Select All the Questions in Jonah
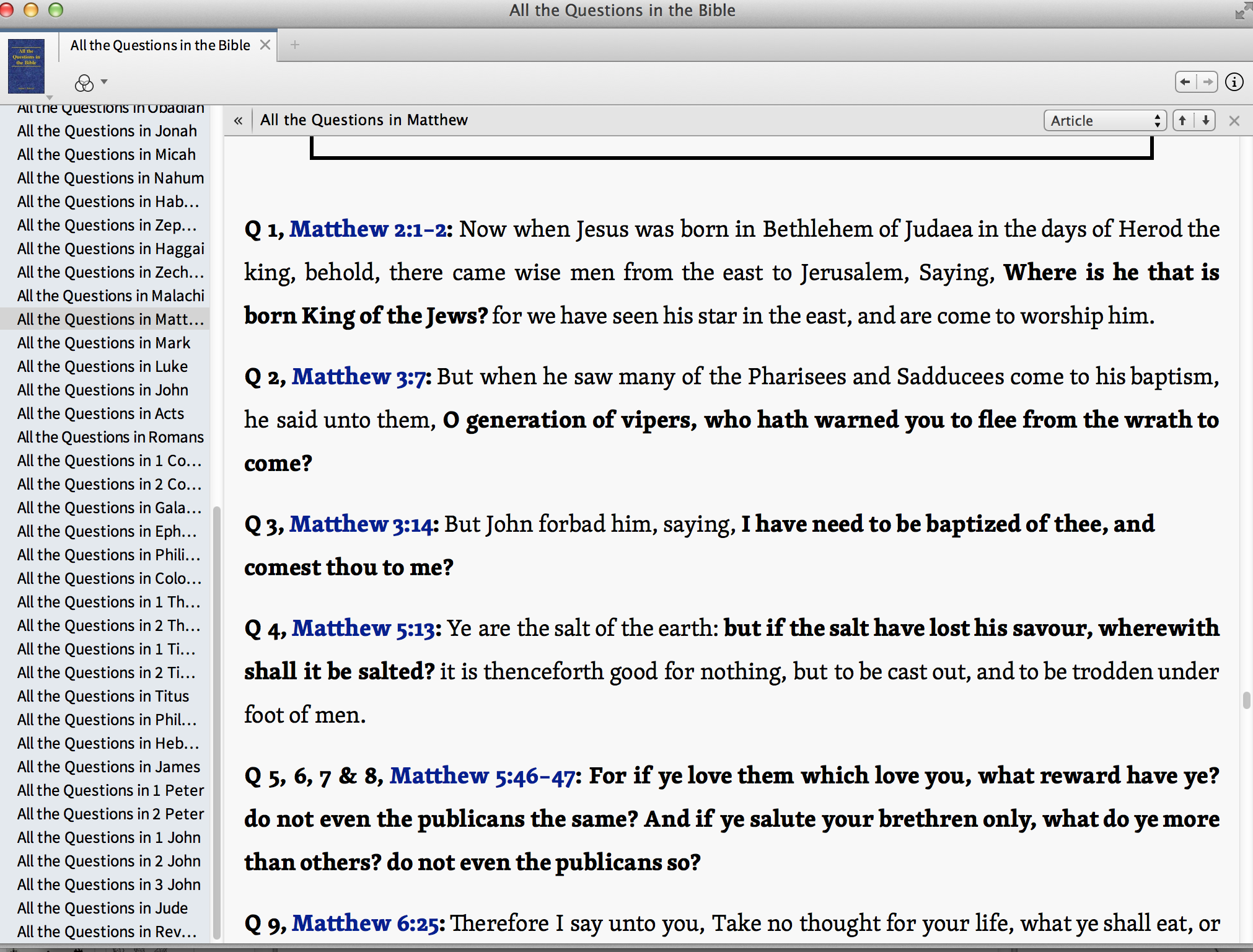1253x952 pixels. [x=107, y=131]
